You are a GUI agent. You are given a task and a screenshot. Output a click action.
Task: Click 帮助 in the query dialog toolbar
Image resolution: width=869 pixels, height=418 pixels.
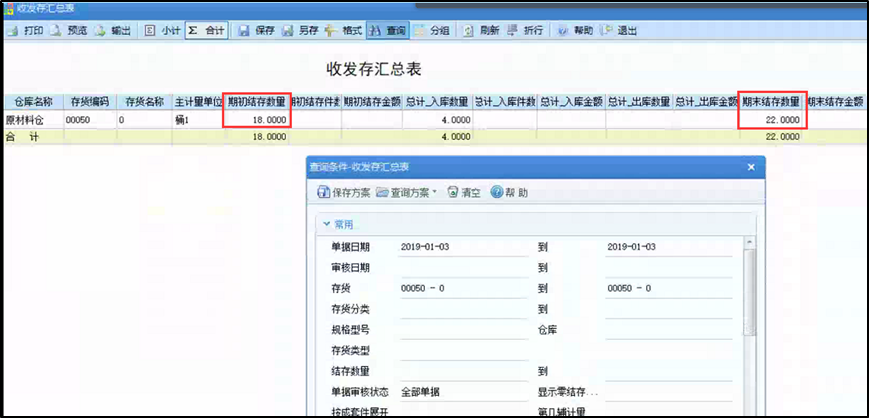point(509,192)
